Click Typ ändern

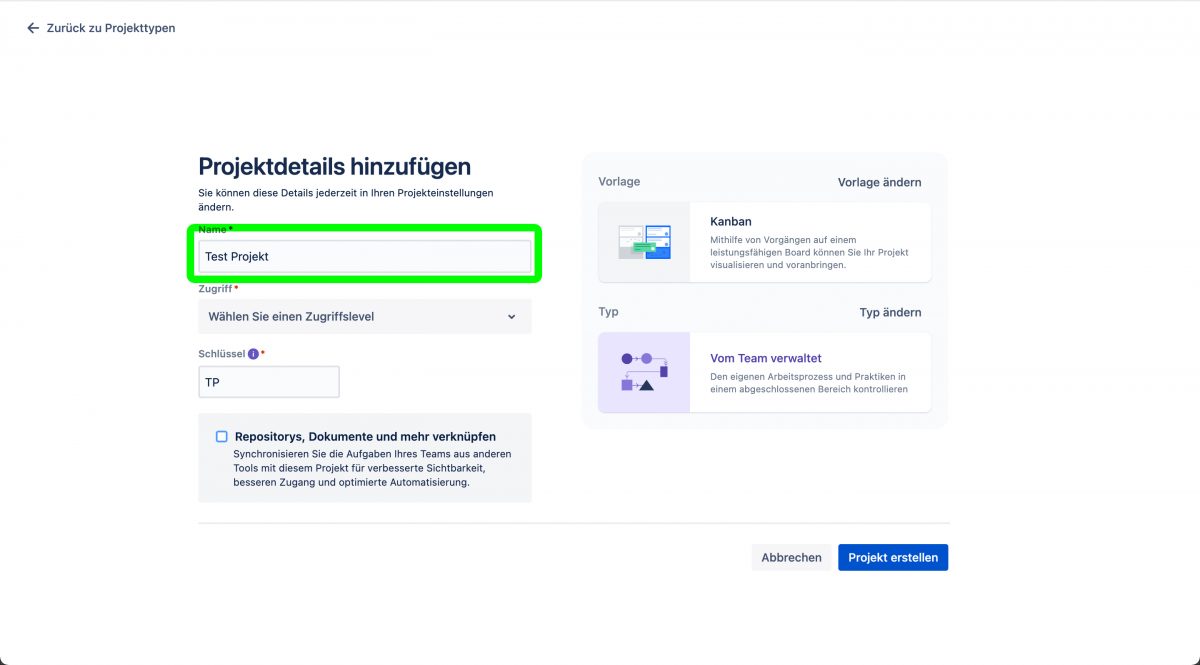pos(890,312)
